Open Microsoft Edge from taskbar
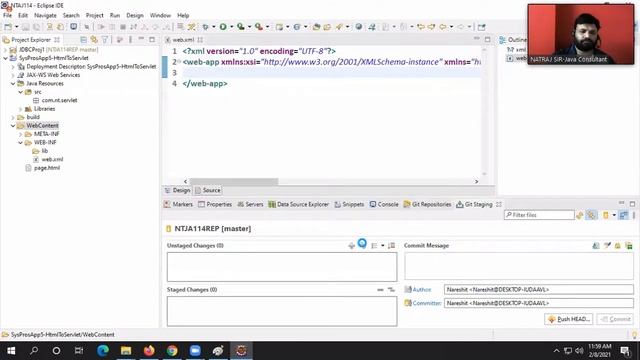Viewport: 640px width, 360px height. [103, 351]
